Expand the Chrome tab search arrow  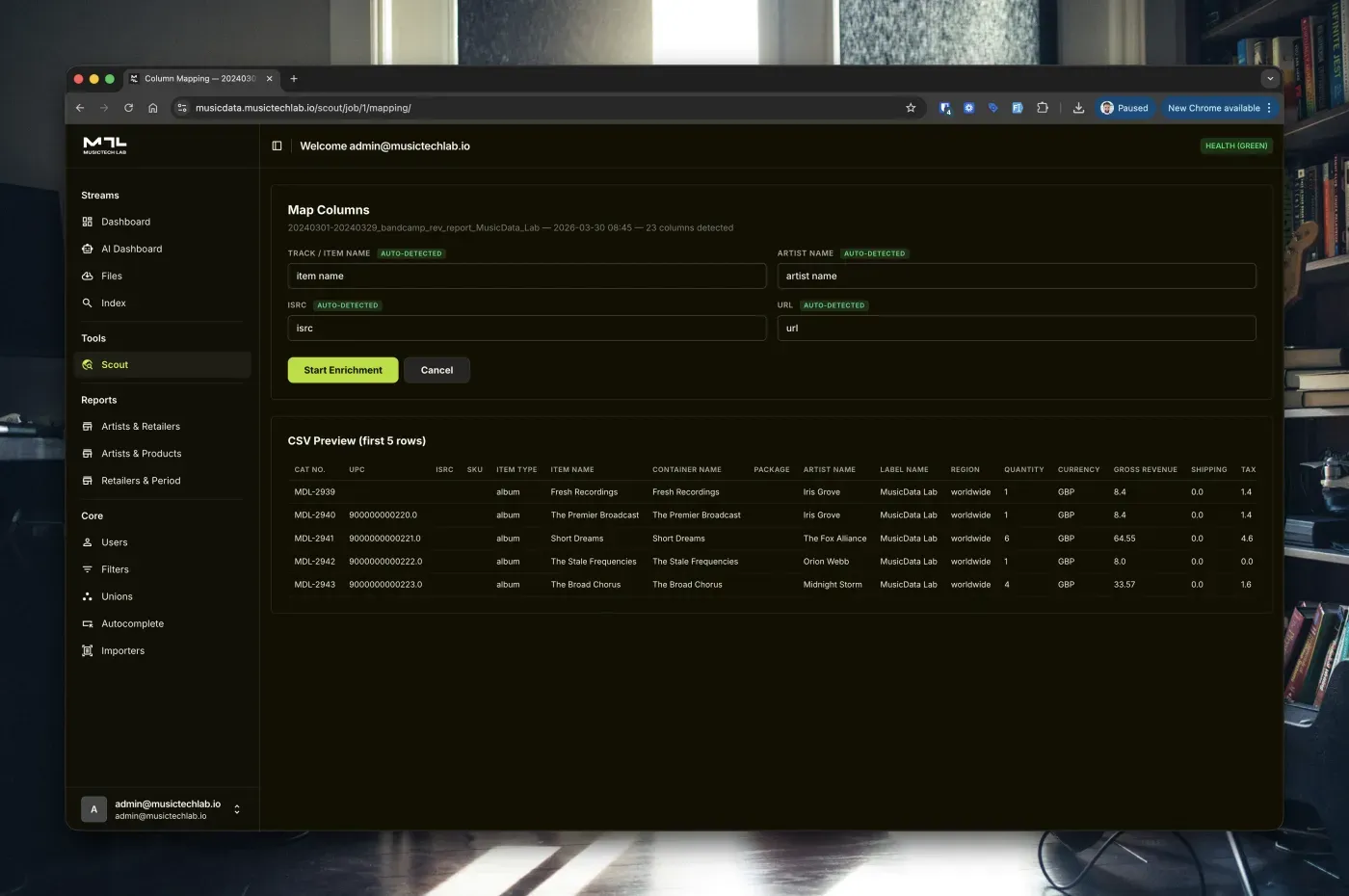click(1270, 79)
